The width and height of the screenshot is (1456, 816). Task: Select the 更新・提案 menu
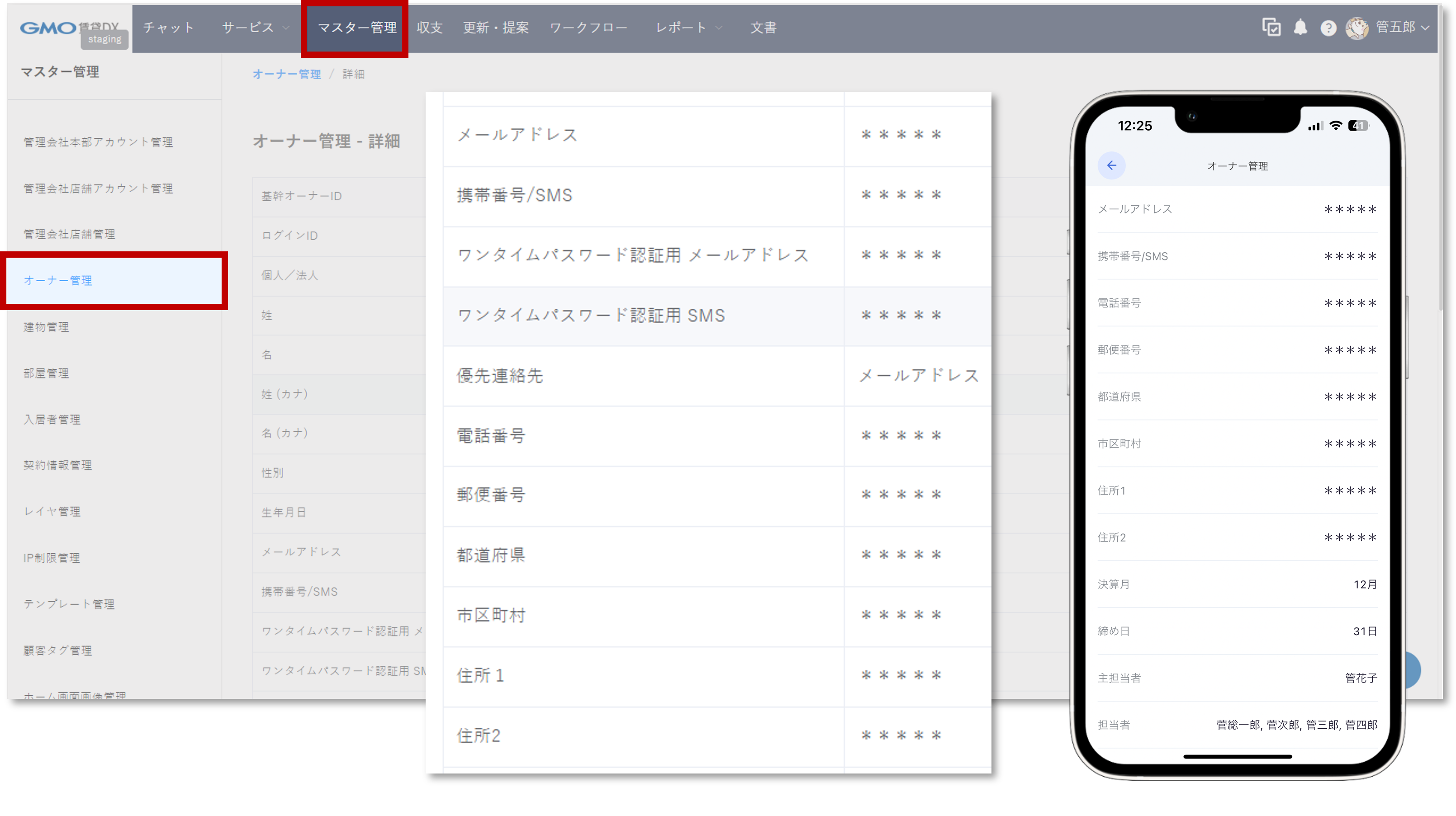coord(495,27)
